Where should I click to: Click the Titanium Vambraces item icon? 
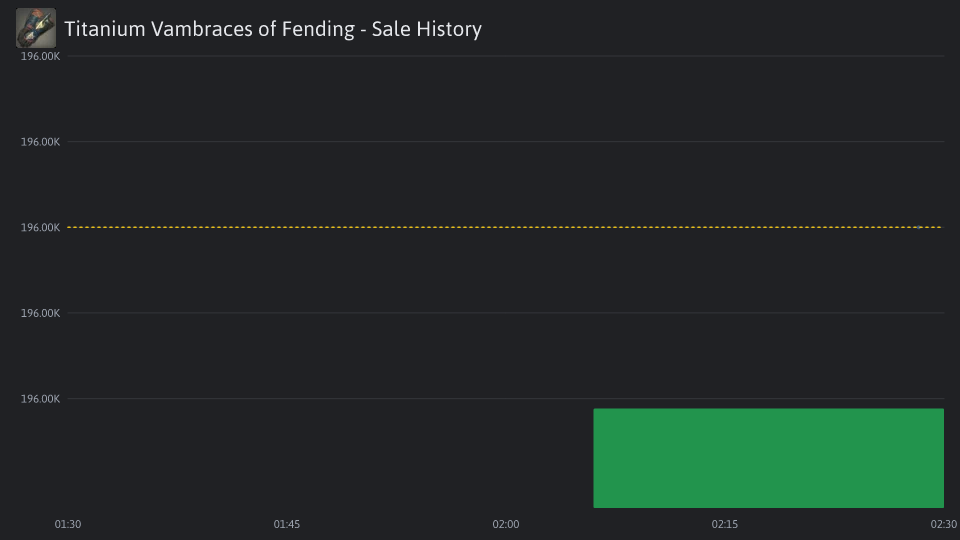36,28
